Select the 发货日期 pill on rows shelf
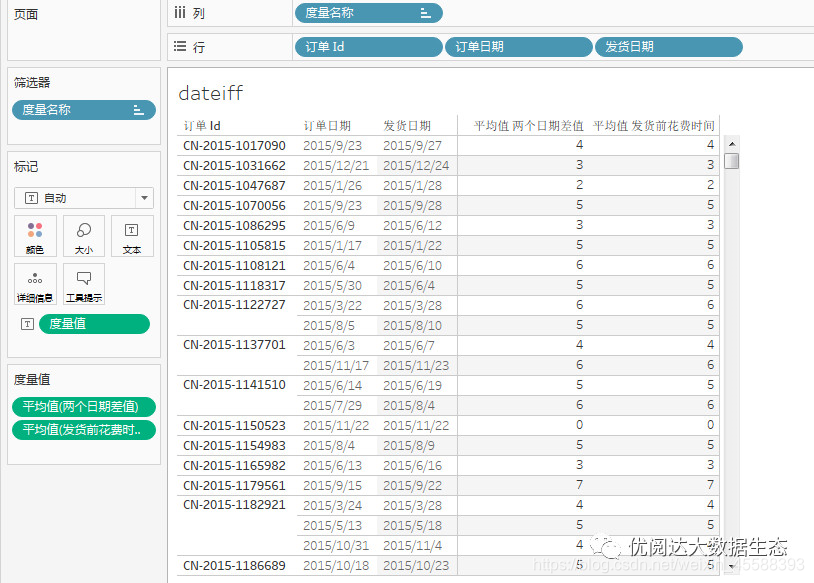 669,47
